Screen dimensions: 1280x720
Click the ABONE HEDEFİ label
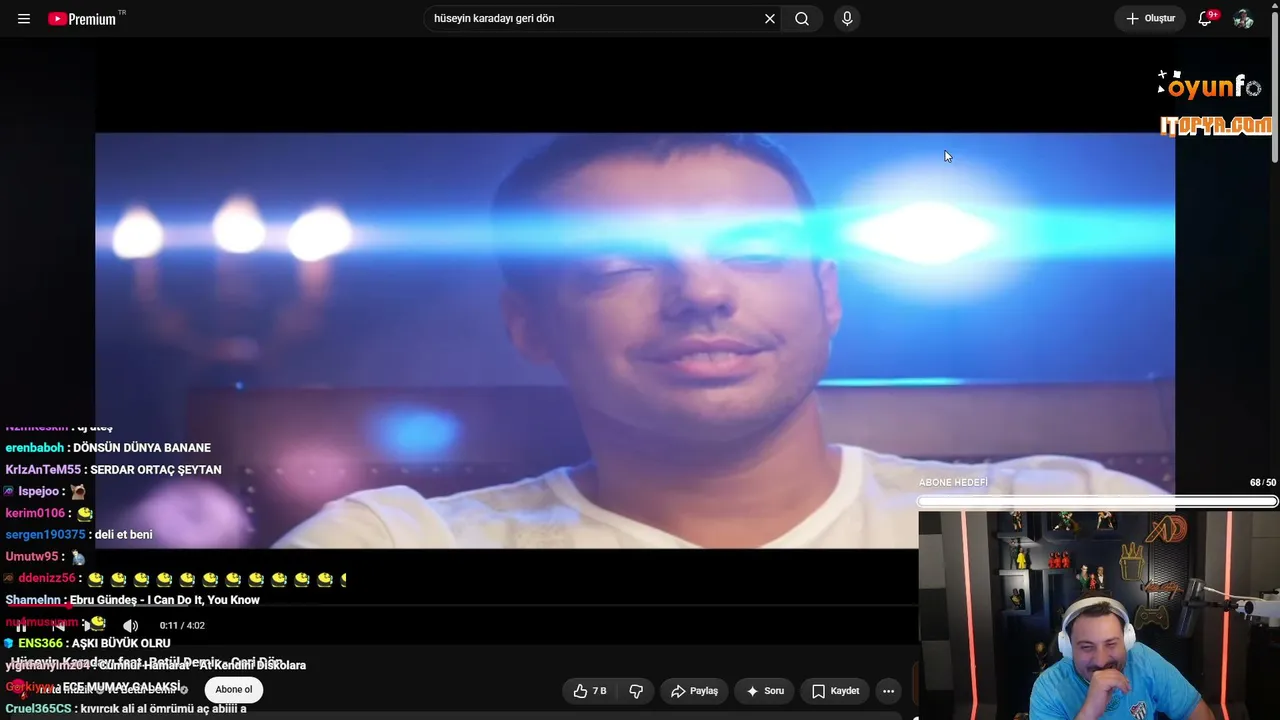(954, 483)
